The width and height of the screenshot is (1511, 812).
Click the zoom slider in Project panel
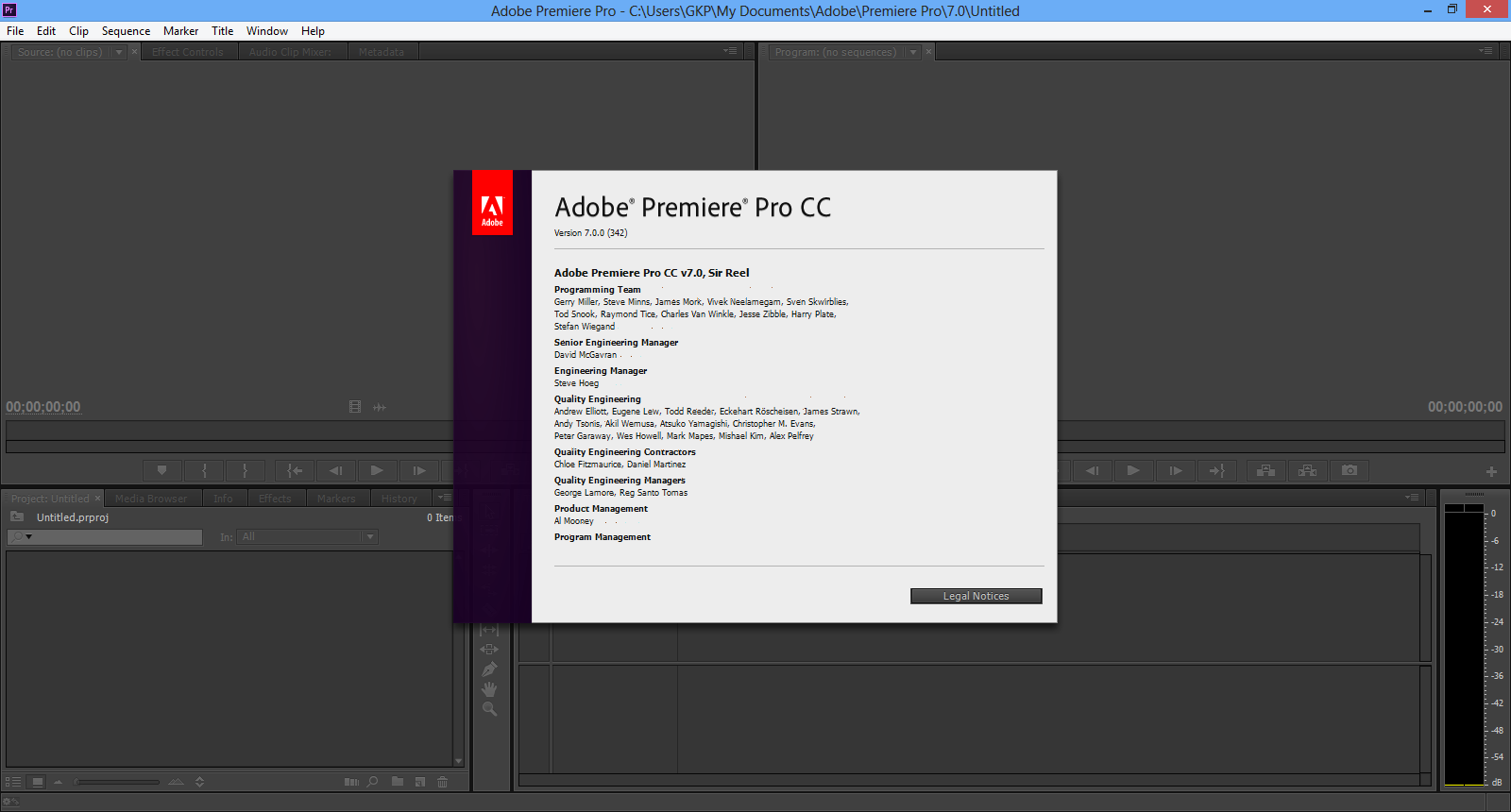tap(117, 782)
